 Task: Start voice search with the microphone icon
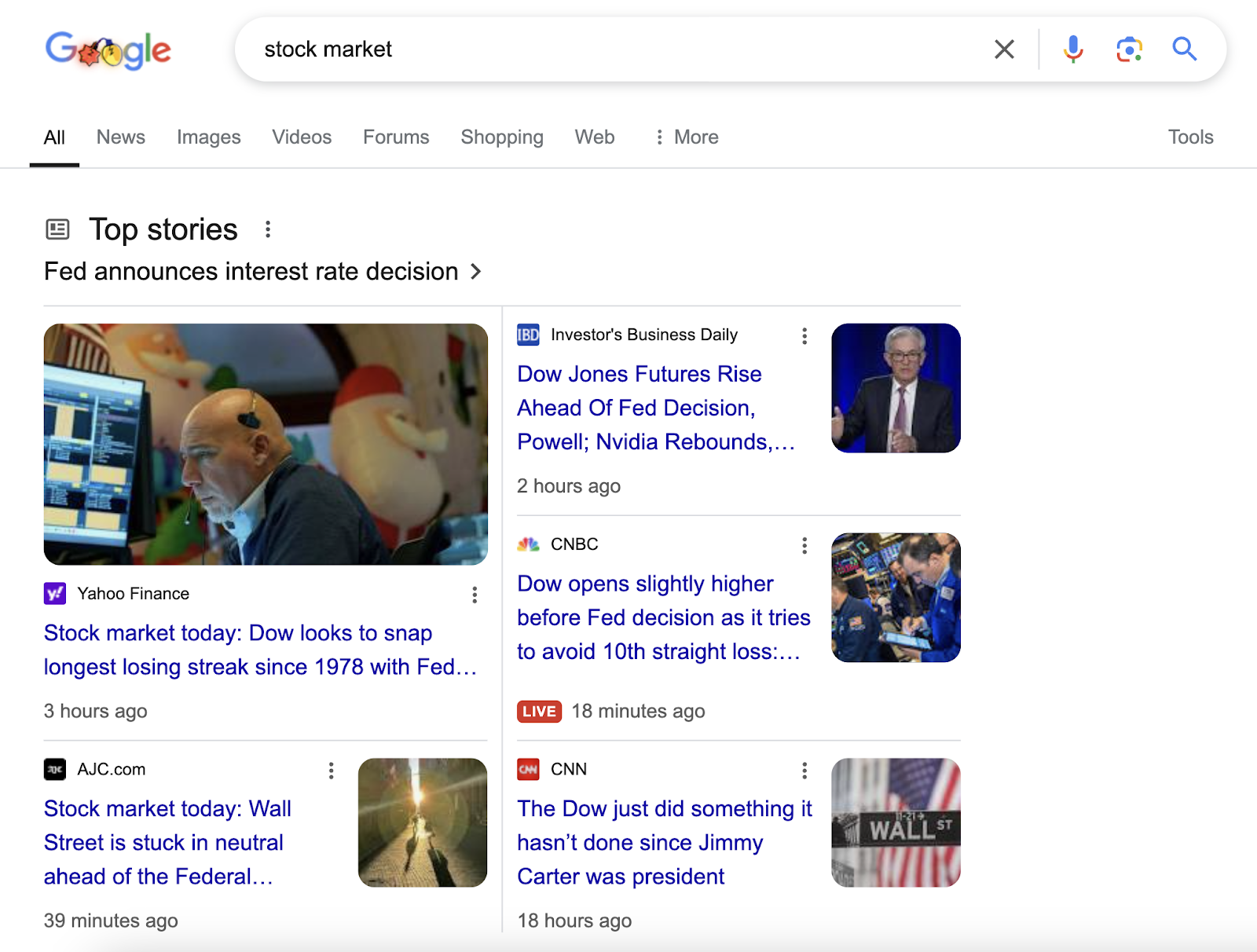click(x=1073, y=49)
